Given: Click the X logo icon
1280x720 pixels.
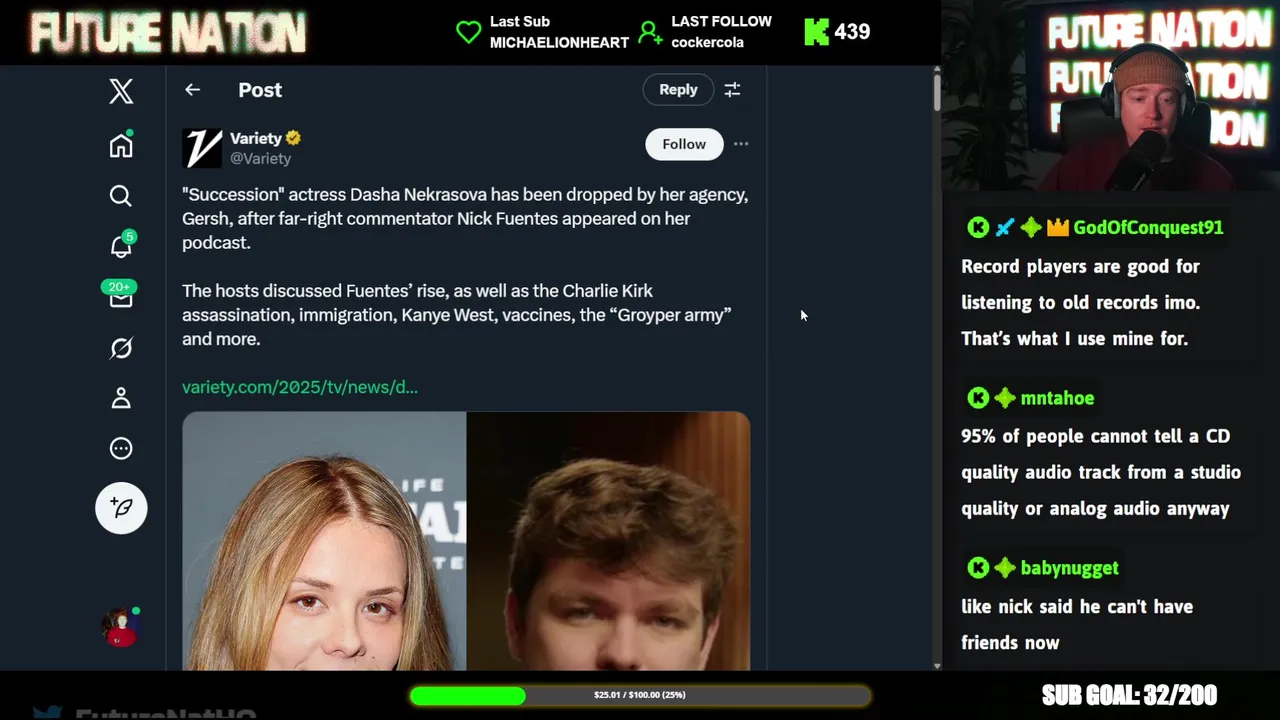Looking at the screenshot, I should [121, 91].
